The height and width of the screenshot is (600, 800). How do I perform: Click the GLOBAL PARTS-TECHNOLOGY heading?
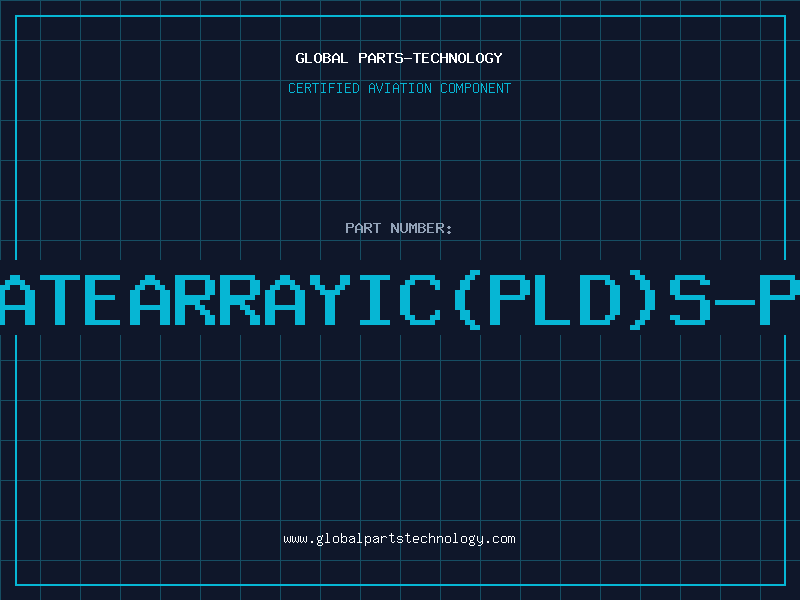[x=399, y=58]
